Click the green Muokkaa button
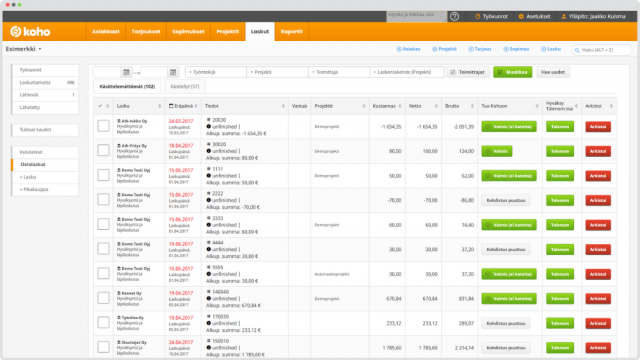Screen dimensions: 640x360 pyautogui.click(x=513, y=72)
